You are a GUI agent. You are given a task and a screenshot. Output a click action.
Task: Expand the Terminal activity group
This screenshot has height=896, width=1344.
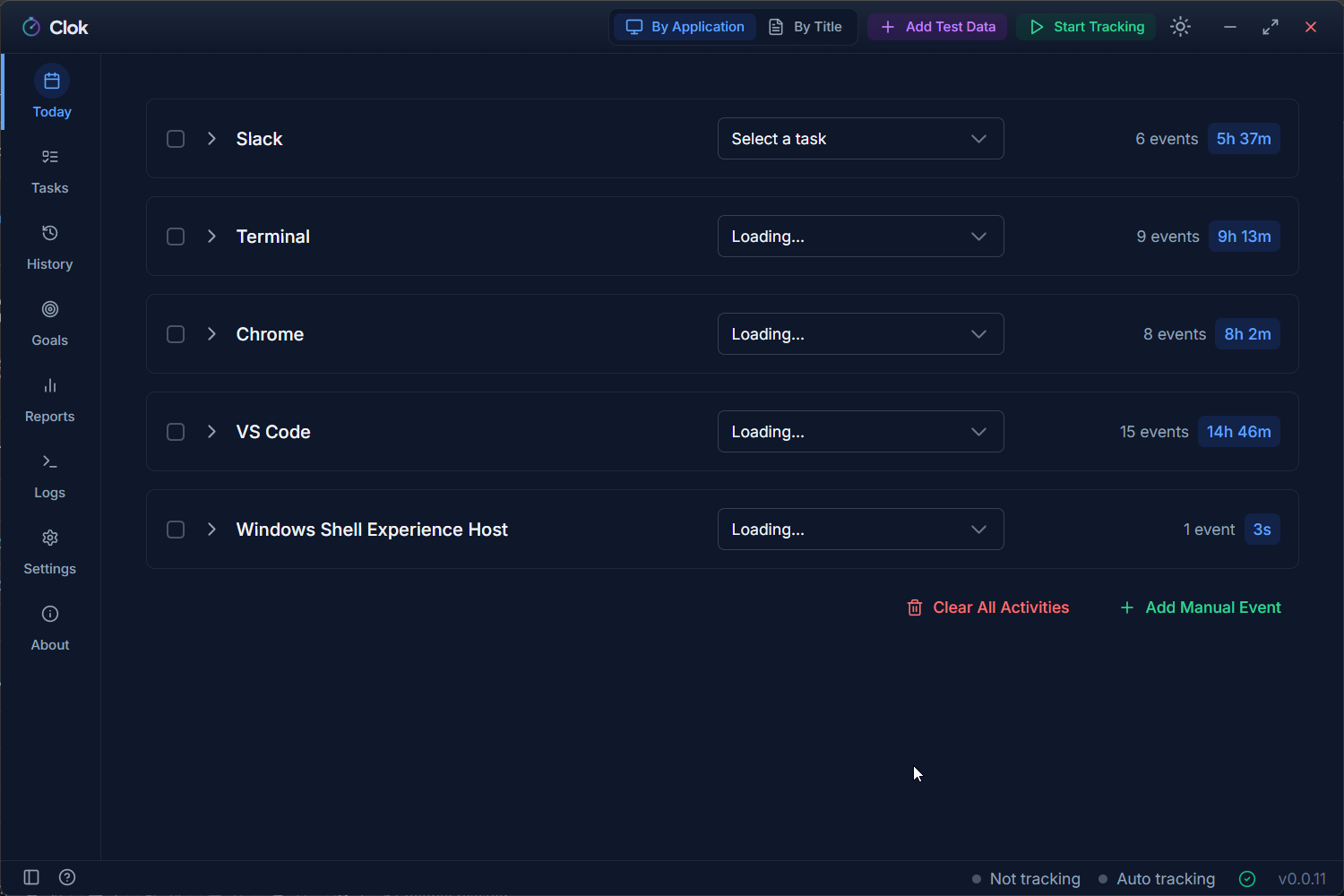pos(211,237)
